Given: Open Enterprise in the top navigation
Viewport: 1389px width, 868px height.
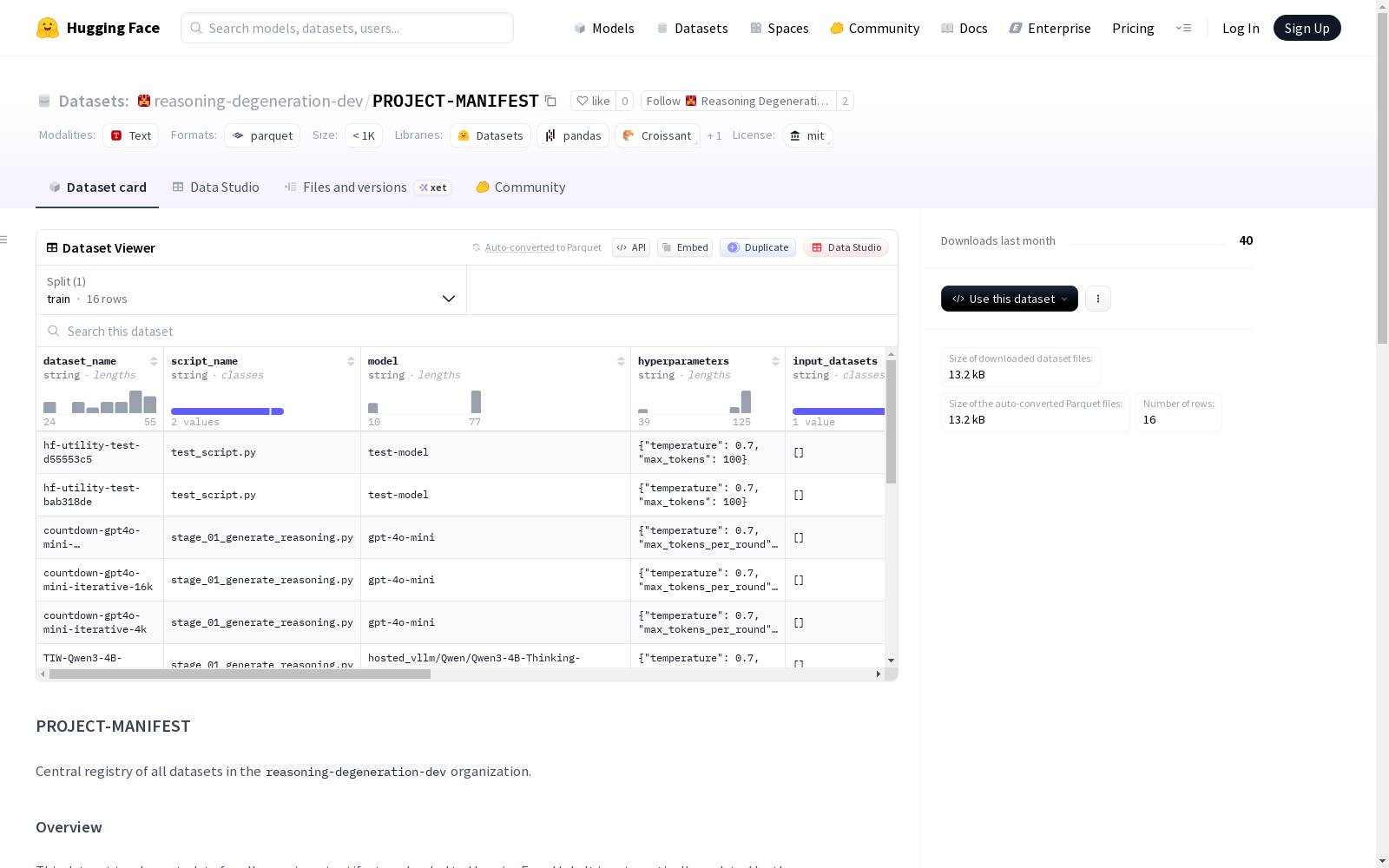Looking at the screenshot, I should [1050, 28].
